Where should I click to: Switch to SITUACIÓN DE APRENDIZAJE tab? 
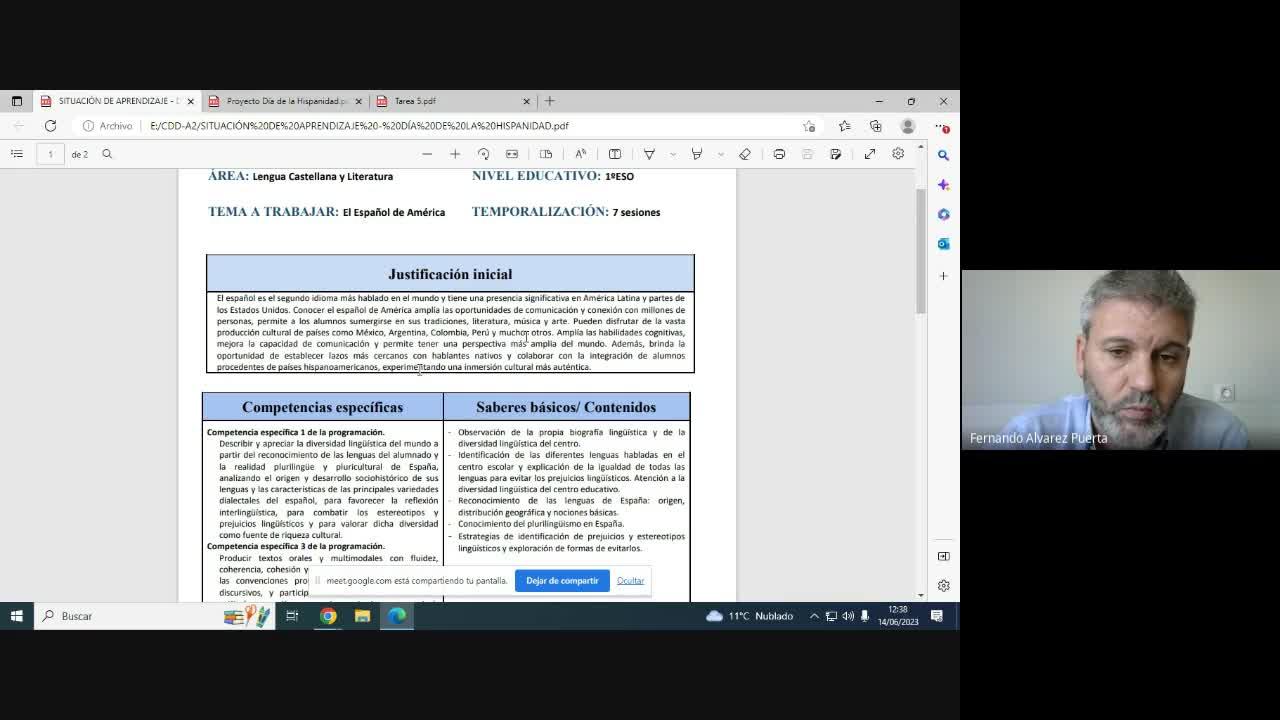(x=116, y=101)
